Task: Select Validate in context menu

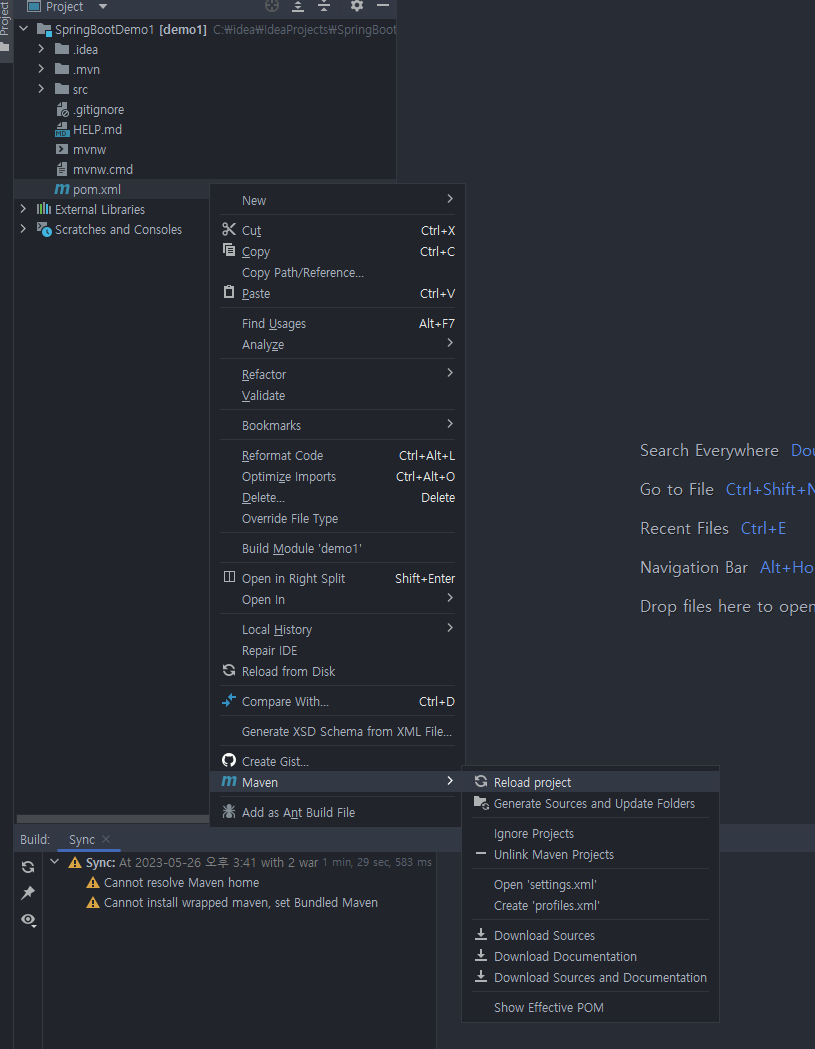Action: 338,395
